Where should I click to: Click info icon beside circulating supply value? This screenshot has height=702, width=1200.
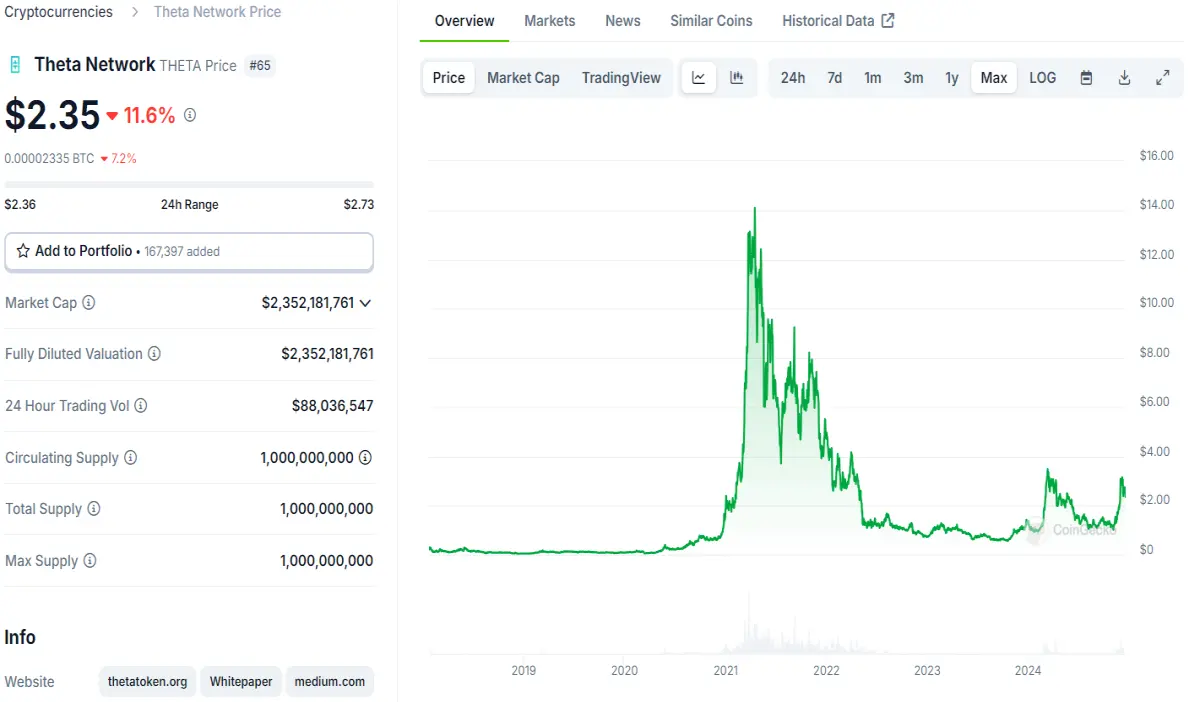(366, 458)
